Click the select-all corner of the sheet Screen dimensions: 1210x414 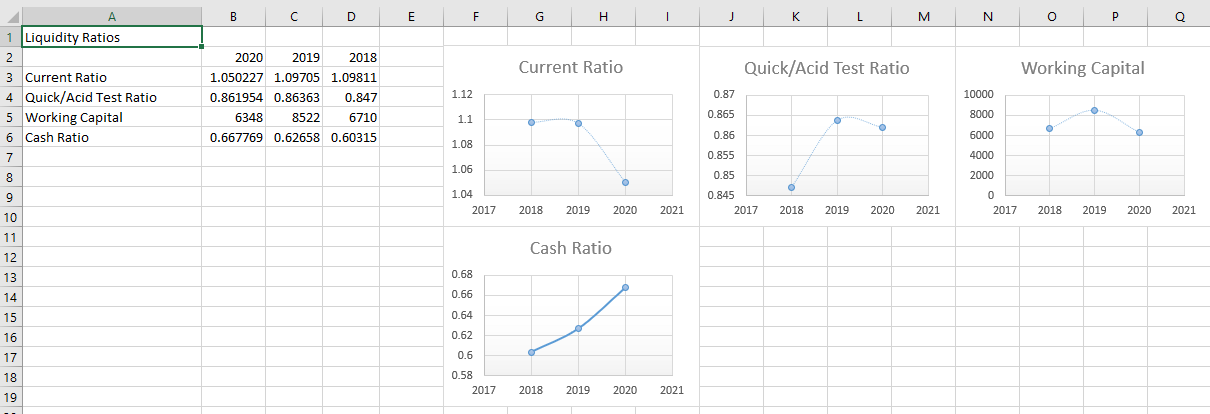tap(10, 16)
